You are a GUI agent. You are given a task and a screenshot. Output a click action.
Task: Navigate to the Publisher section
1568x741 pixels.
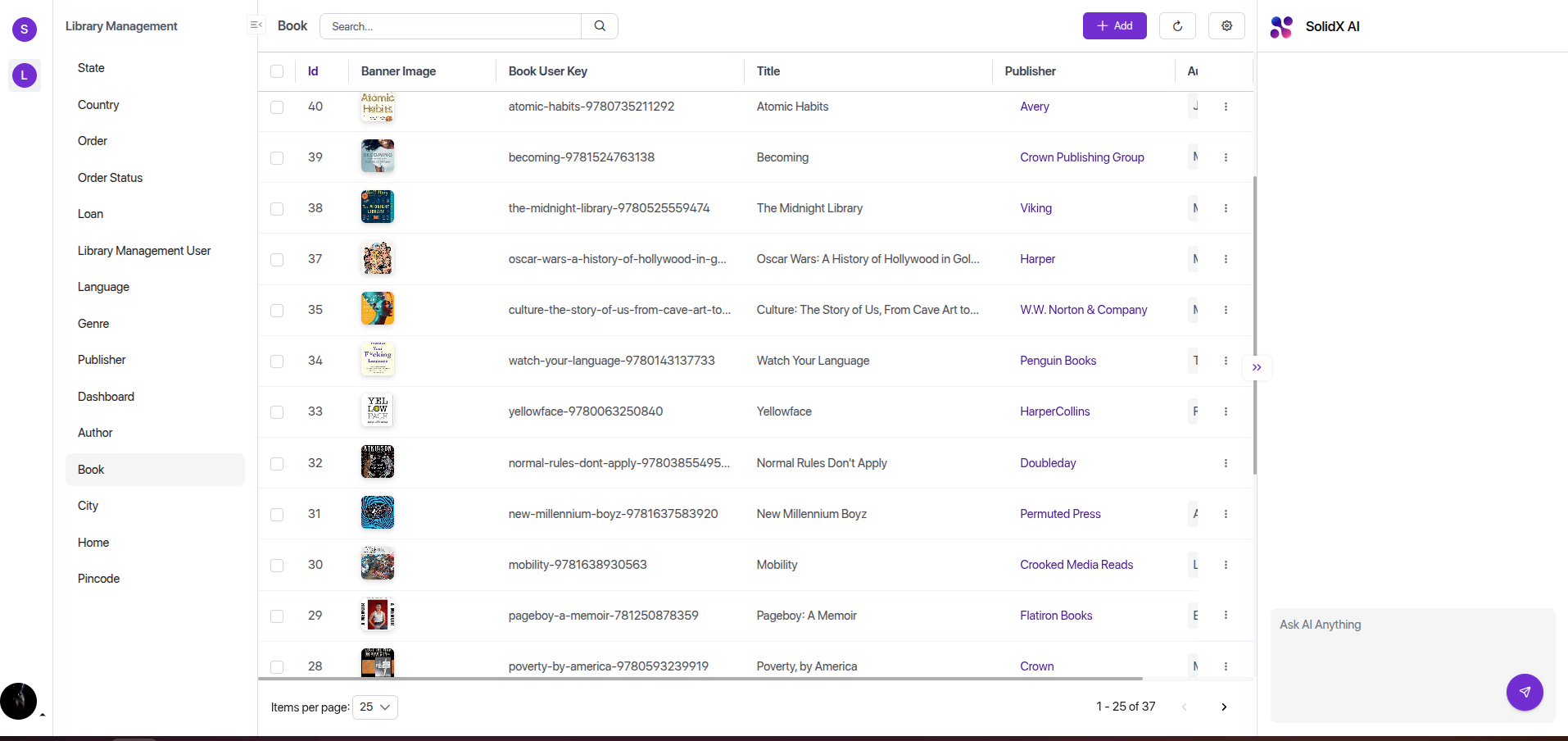click(101, 359)
